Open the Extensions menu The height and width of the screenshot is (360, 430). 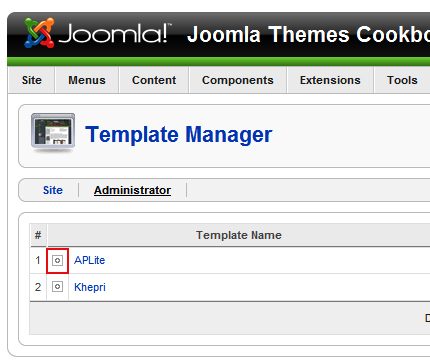[x=330, y=80]
